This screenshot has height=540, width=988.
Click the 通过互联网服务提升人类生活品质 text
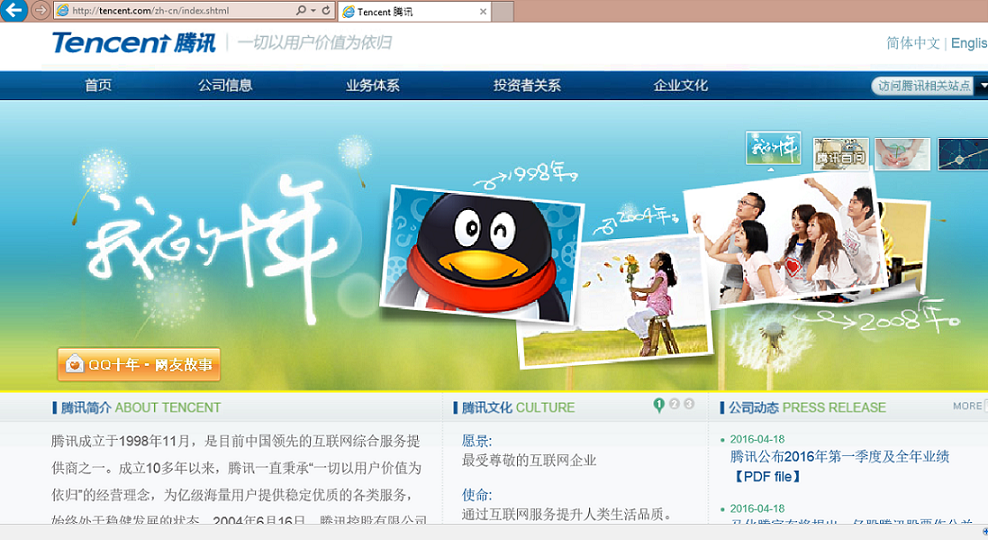[566, 514]
